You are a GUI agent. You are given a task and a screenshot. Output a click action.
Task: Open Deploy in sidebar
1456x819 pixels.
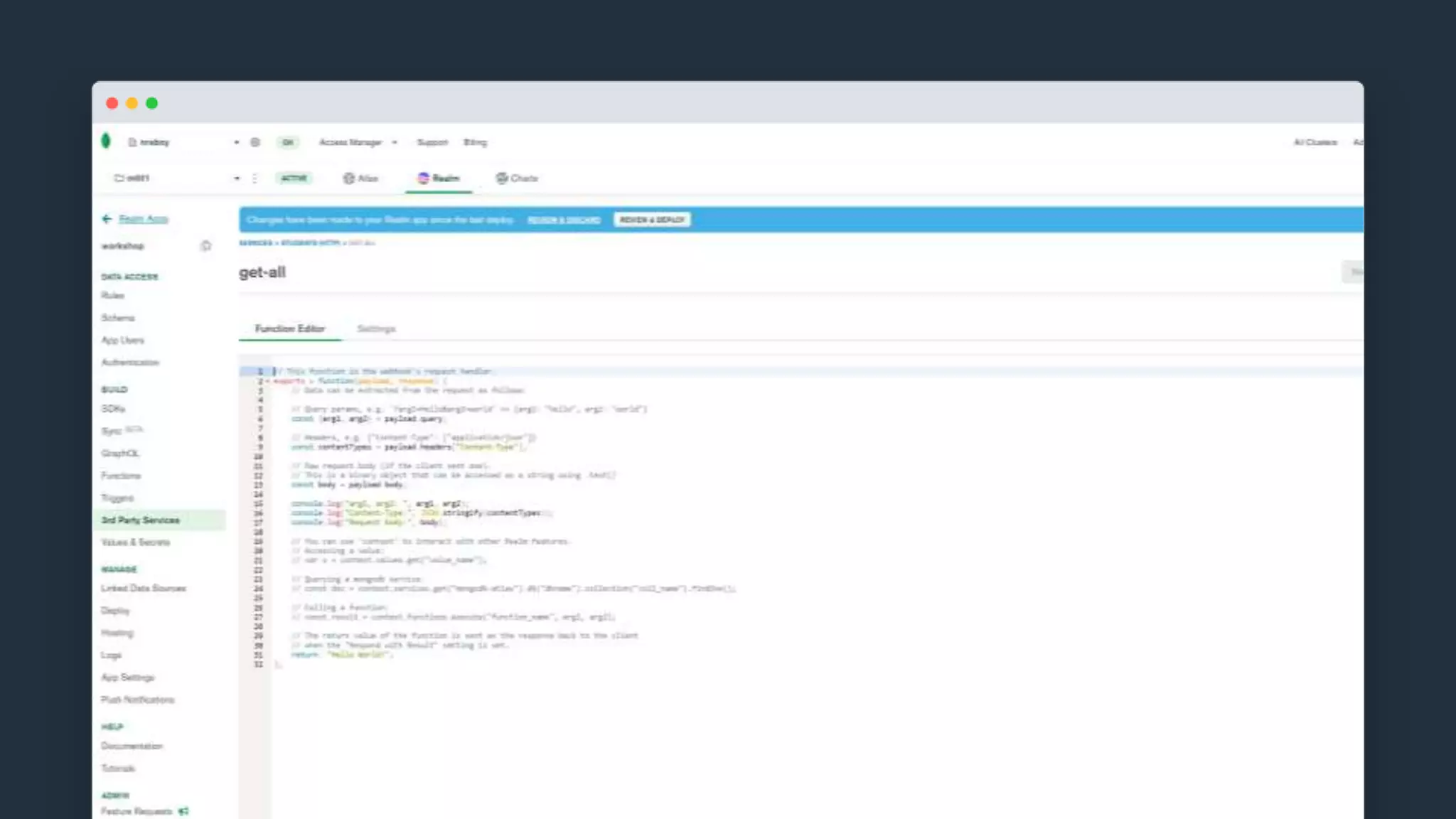coord(115,611)
